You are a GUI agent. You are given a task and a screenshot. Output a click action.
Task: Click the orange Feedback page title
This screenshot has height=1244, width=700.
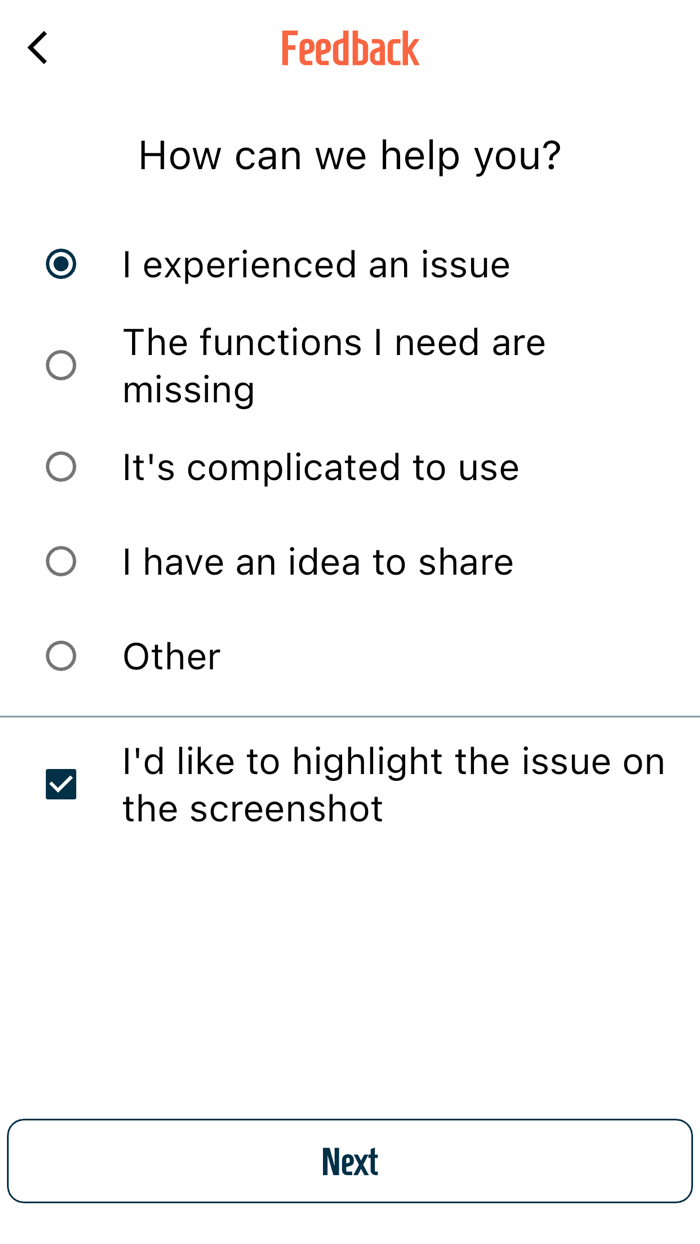[x=350, y=49]
